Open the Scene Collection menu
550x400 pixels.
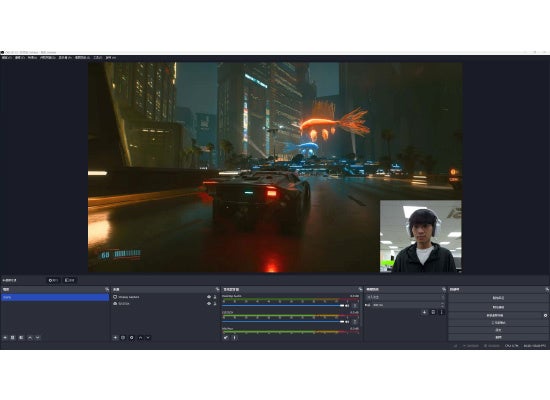82,58
